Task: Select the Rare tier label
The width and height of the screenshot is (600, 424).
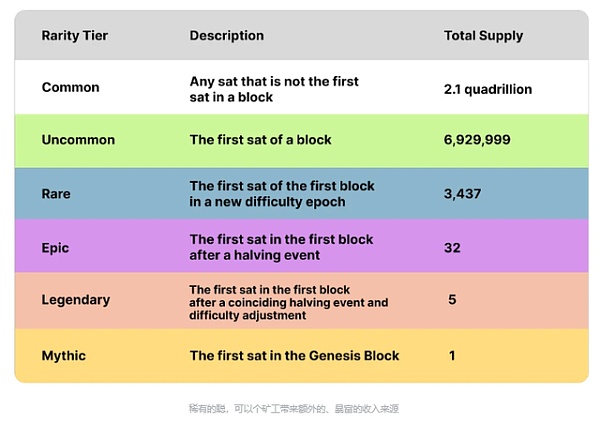Action: tap(58, 193)
